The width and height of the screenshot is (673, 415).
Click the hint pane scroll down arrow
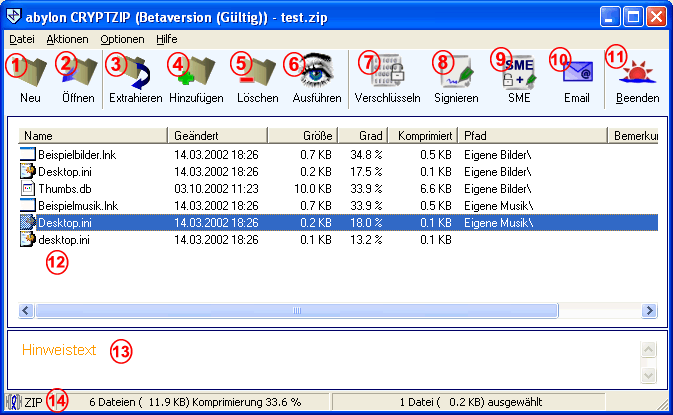[x=648, y=375]
